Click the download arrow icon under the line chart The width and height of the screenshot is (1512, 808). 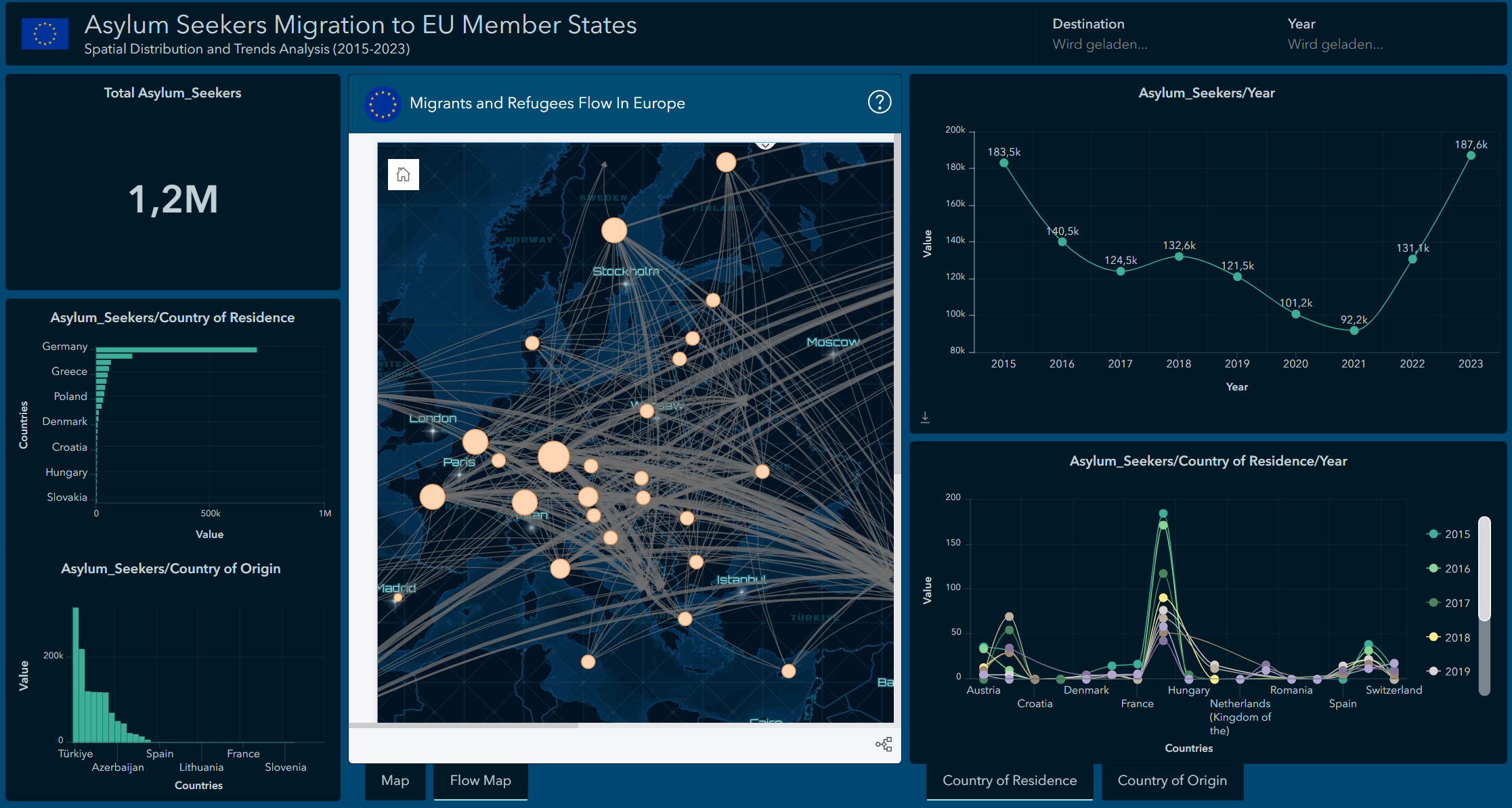925,418
